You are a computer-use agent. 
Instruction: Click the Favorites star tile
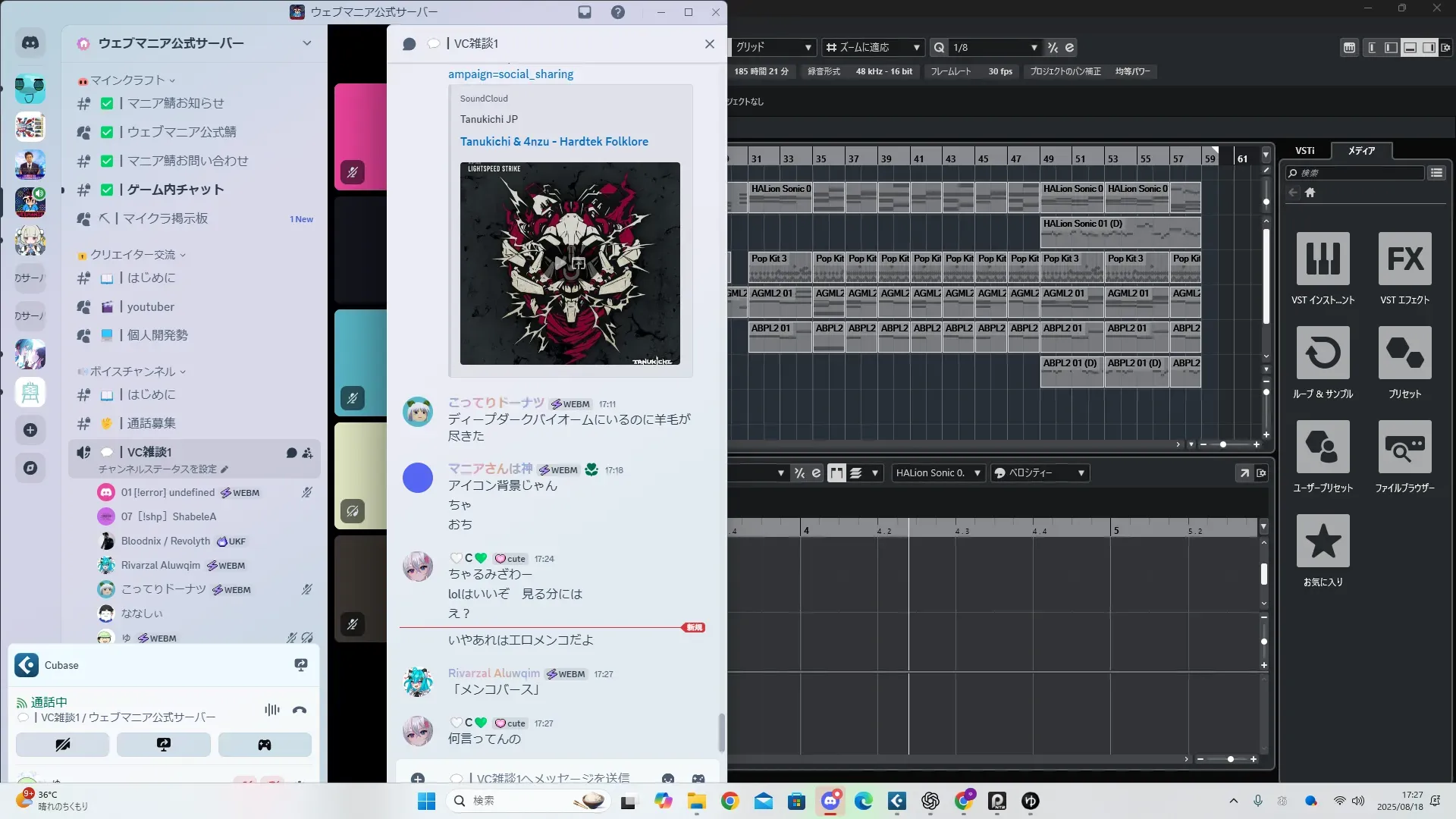pos(1323,541)
